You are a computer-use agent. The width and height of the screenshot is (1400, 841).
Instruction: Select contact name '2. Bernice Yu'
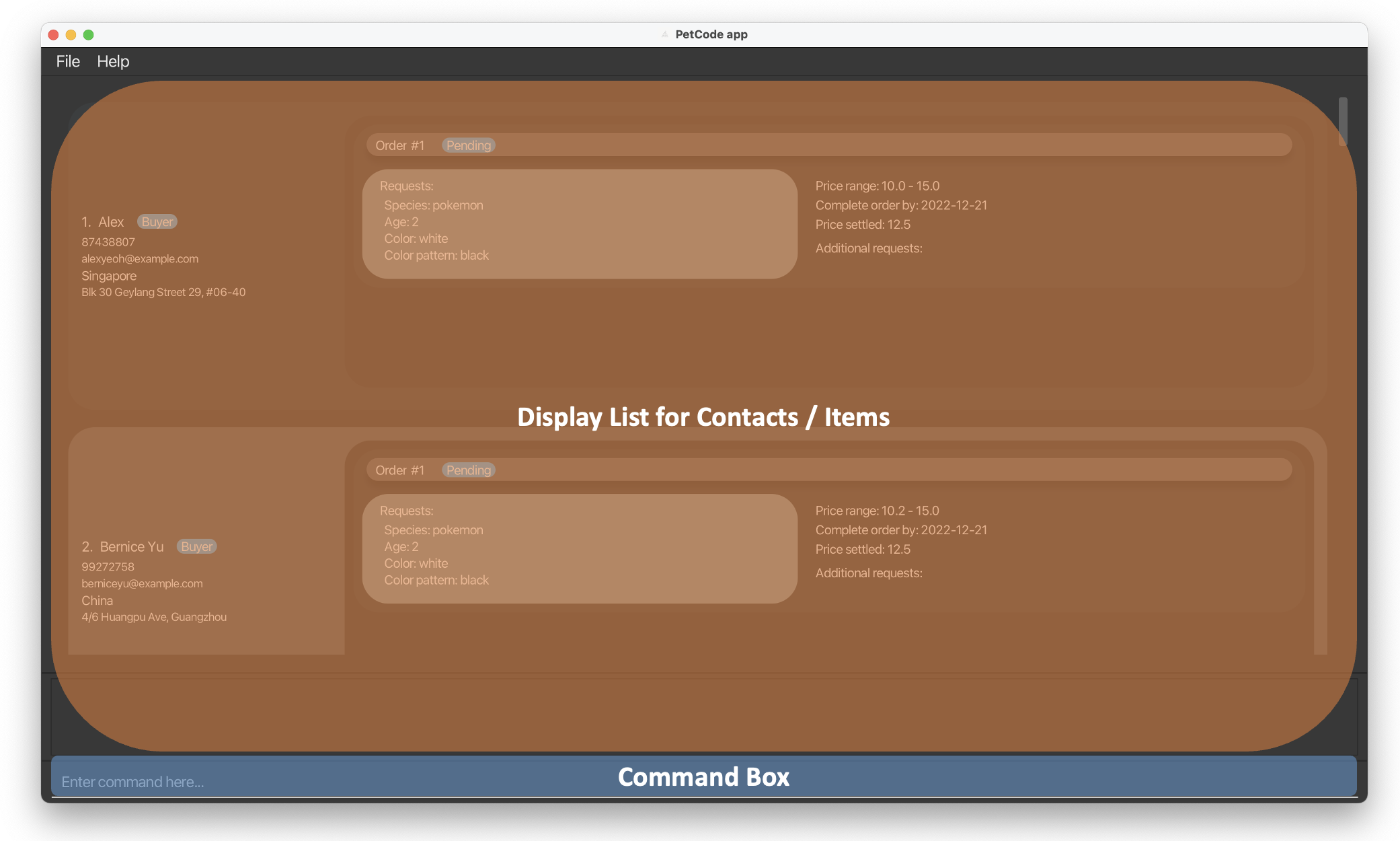pos(122,546)
